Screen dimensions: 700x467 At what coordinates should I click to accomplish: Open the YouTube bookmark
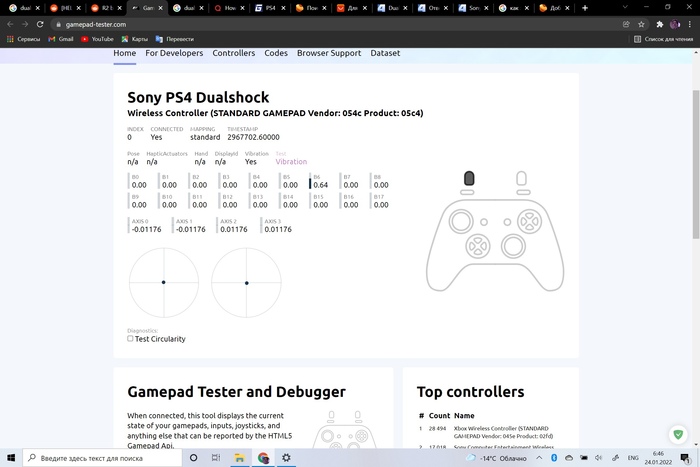click(98, 39)
